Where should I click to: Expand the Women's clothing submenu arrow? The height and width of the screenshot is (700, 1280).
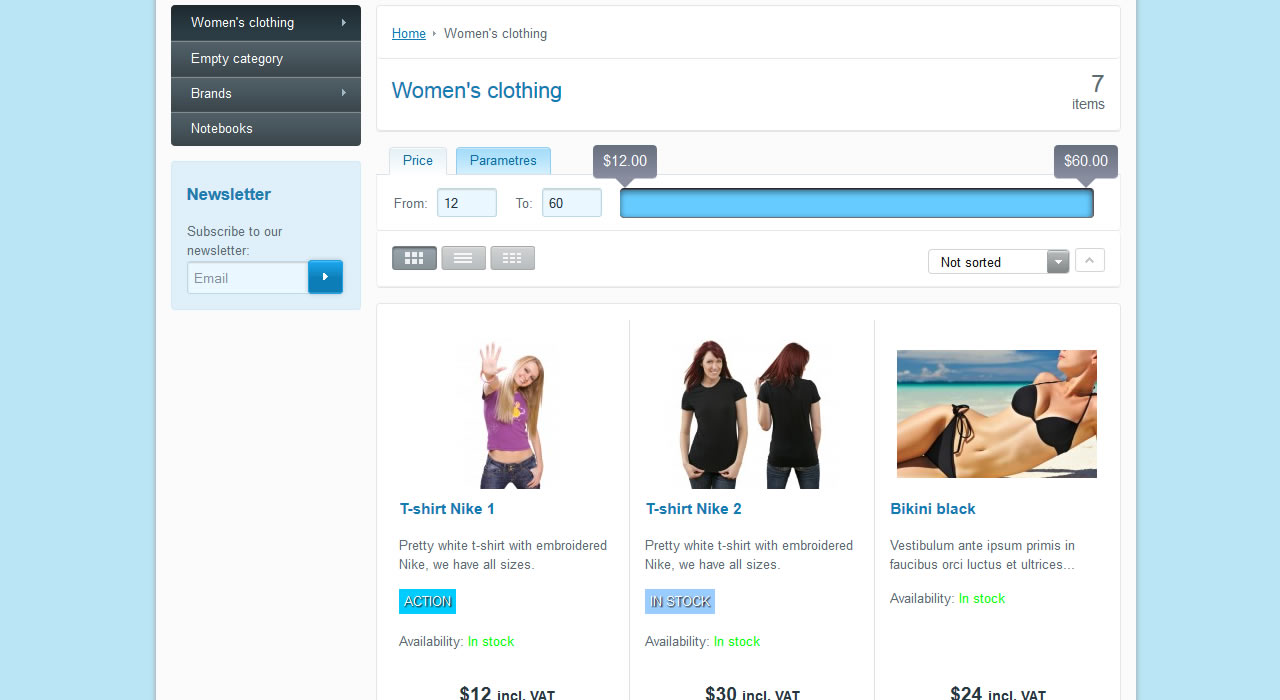tap(344, 22)
